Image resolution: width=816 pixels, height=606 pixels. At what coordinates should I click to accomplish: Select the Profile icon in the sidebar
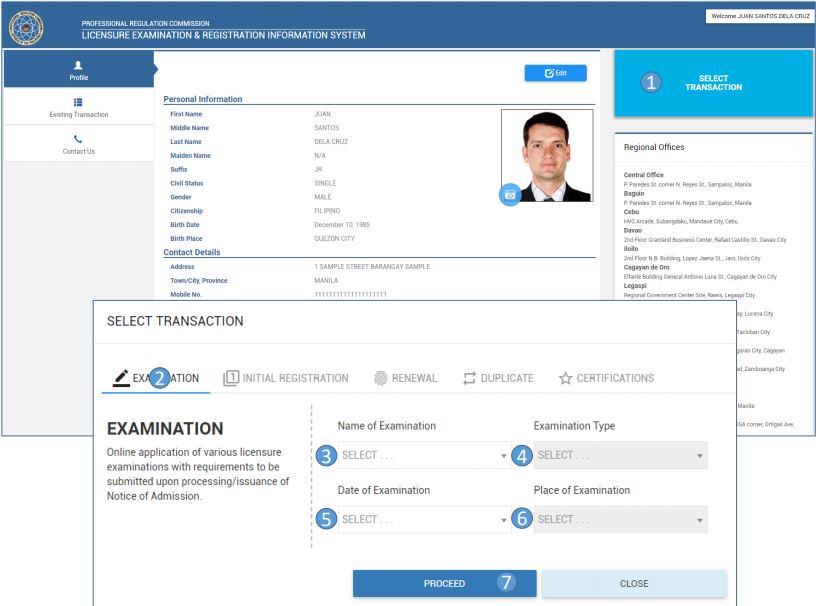click(x=79, y=67)
